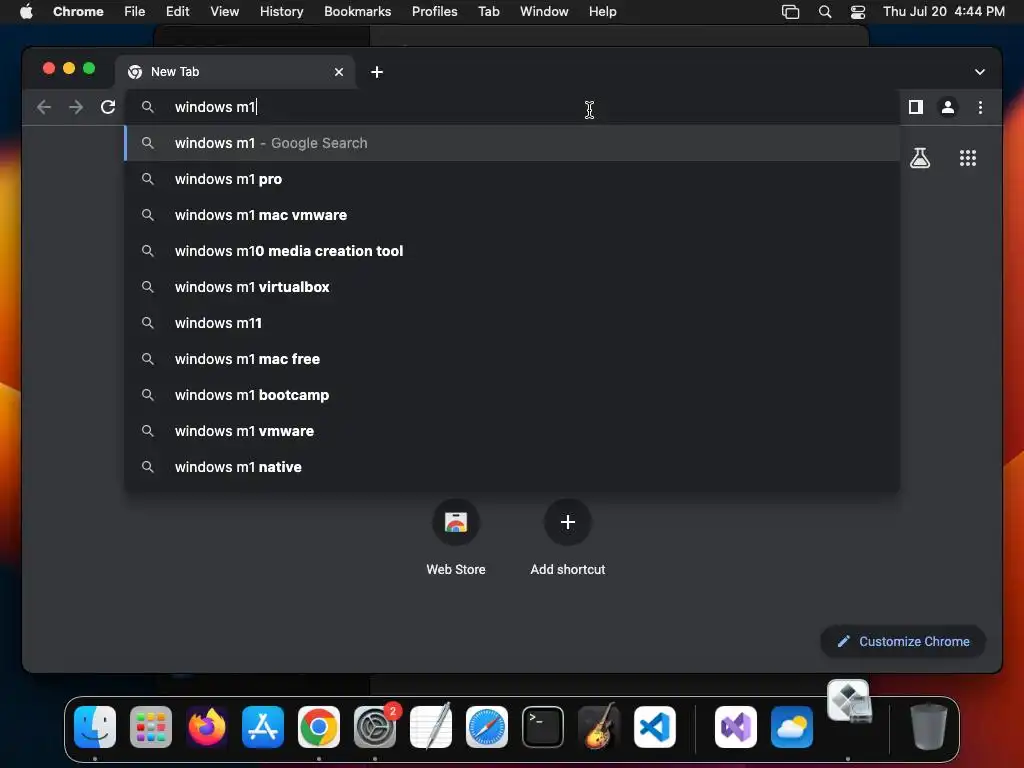Click the Customize Chrome button
The height and width of the screenshot is (768, 1024).
(x=903, y=641)
